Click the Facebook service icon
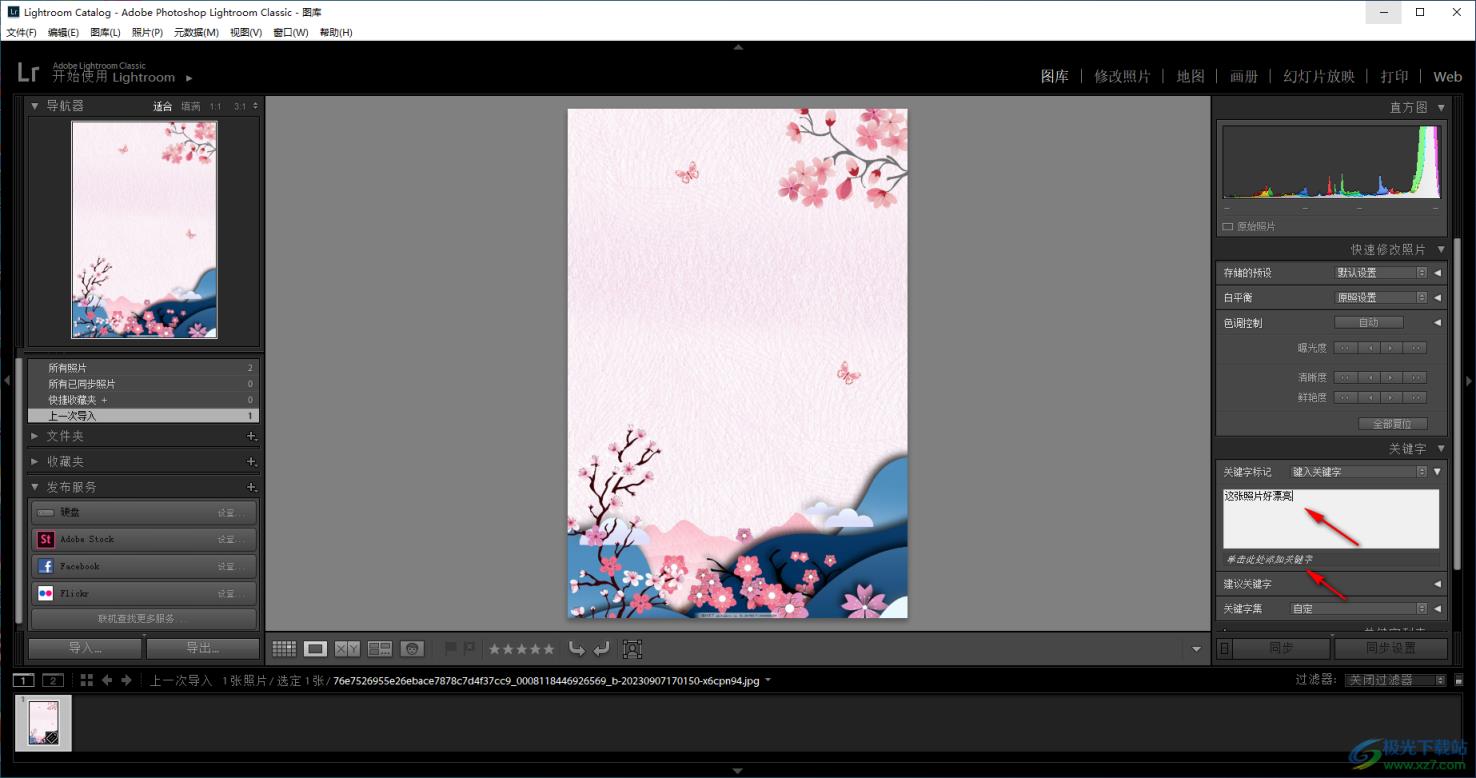Screen dimensions: 1476x778 click(45, 566)
